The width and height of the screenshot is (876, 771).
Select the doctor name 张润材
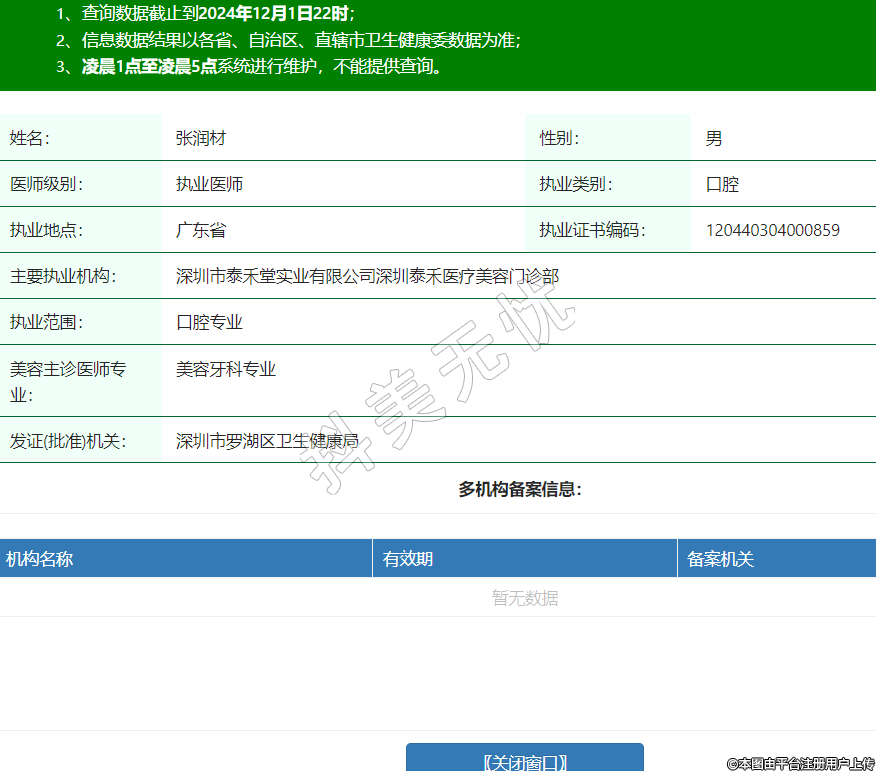(201, 138)
